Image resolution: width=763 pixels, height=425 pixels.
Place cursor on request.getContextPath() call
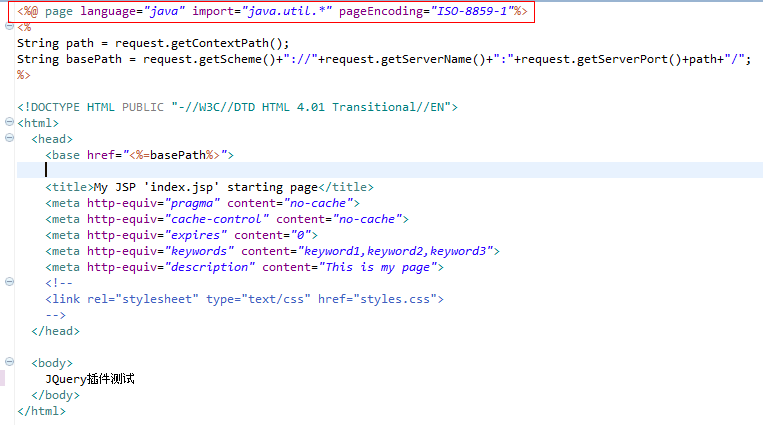pyautogui.click(x=198, y=43)
